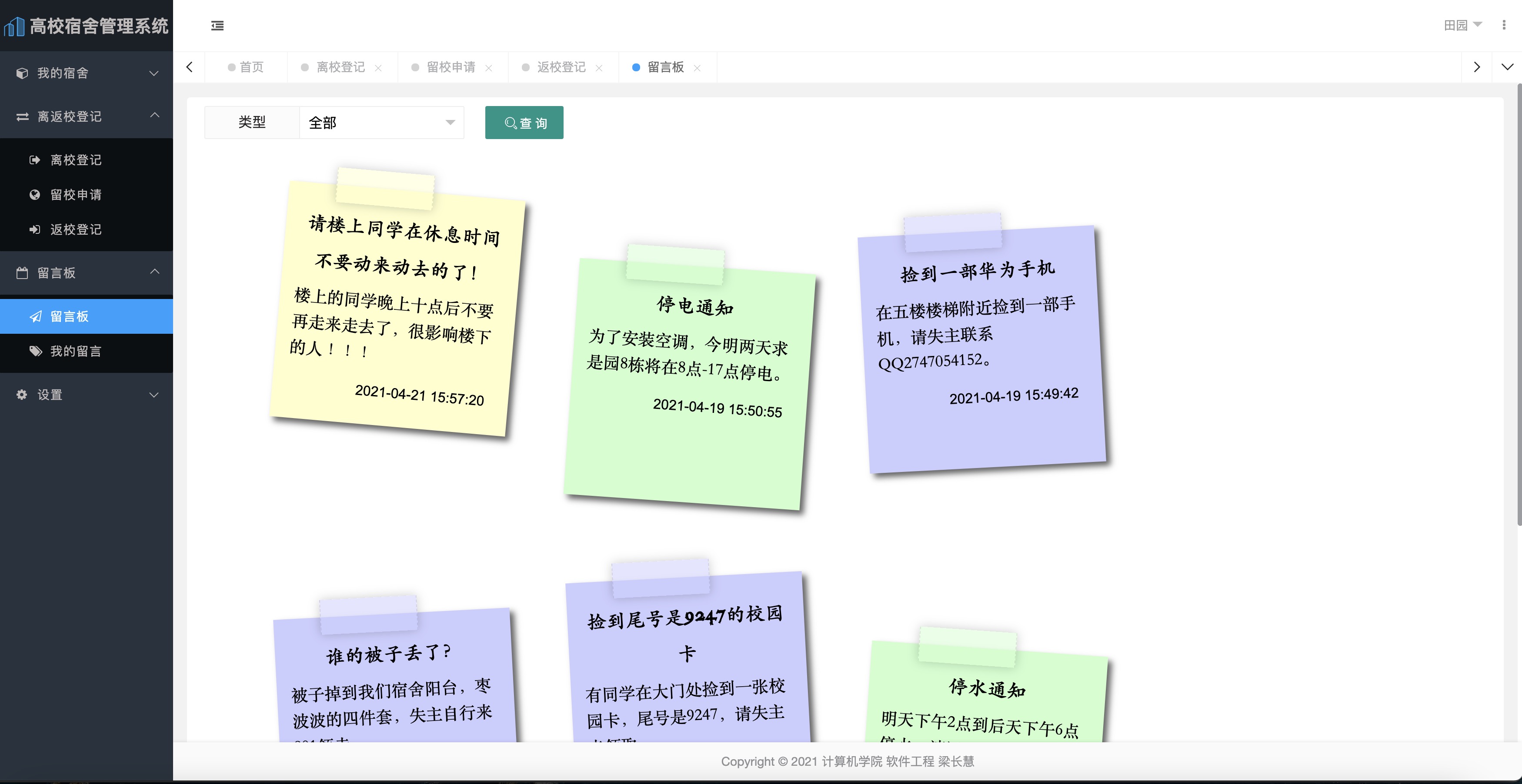Open the three-dot menu at top right
1522x784 pixels.
point(1504,25)
